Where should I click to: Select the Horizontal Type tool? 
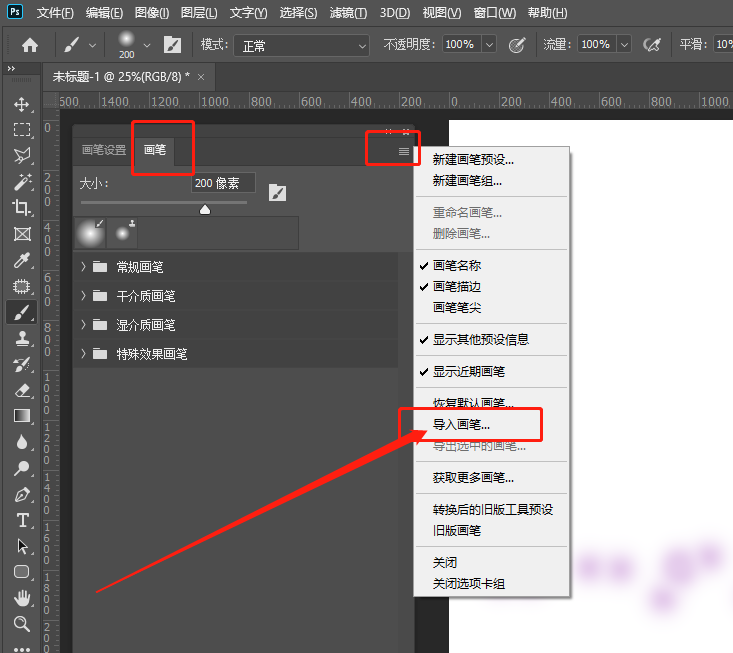tap(22, 520)
